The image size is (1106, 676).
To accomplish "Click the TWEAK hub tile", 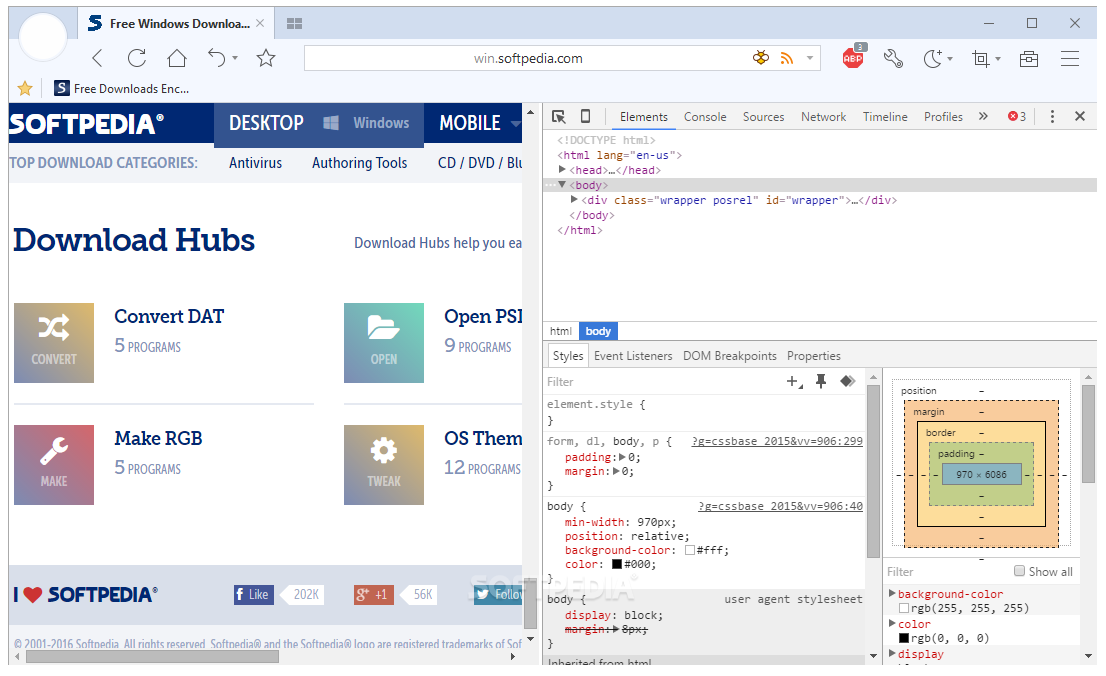I will tap(384, 465).
